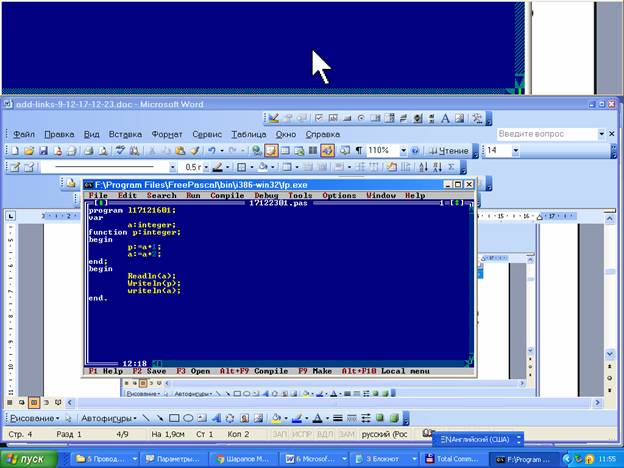Click the Undo arrow icon in Word

click(x=212, y=151)
